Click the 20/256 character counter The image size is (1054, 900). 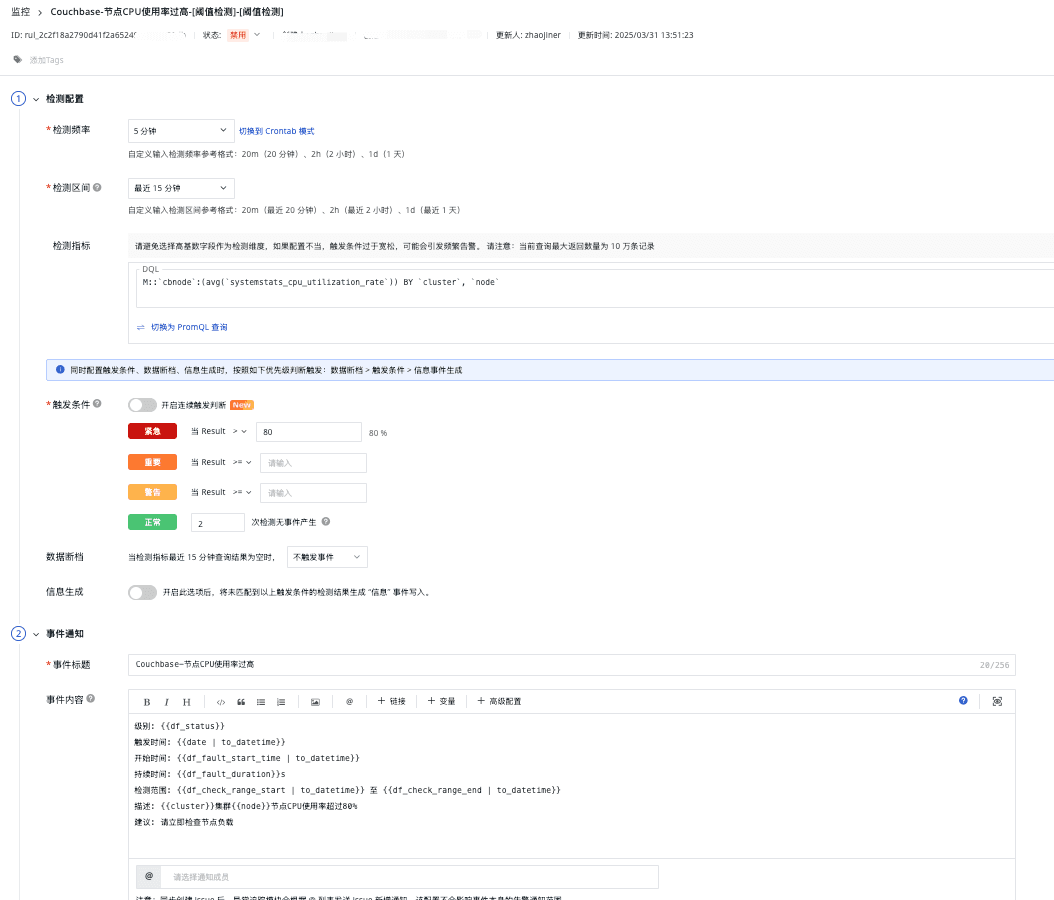click(994, 665)
